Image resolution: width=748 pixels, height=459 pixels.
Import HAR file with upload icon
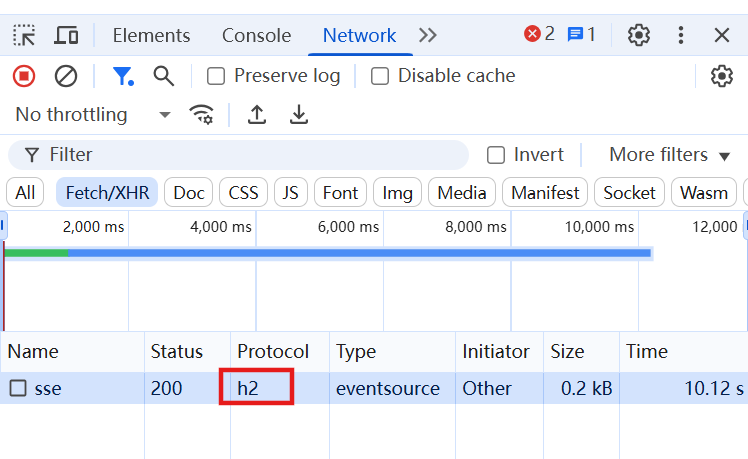257,115
